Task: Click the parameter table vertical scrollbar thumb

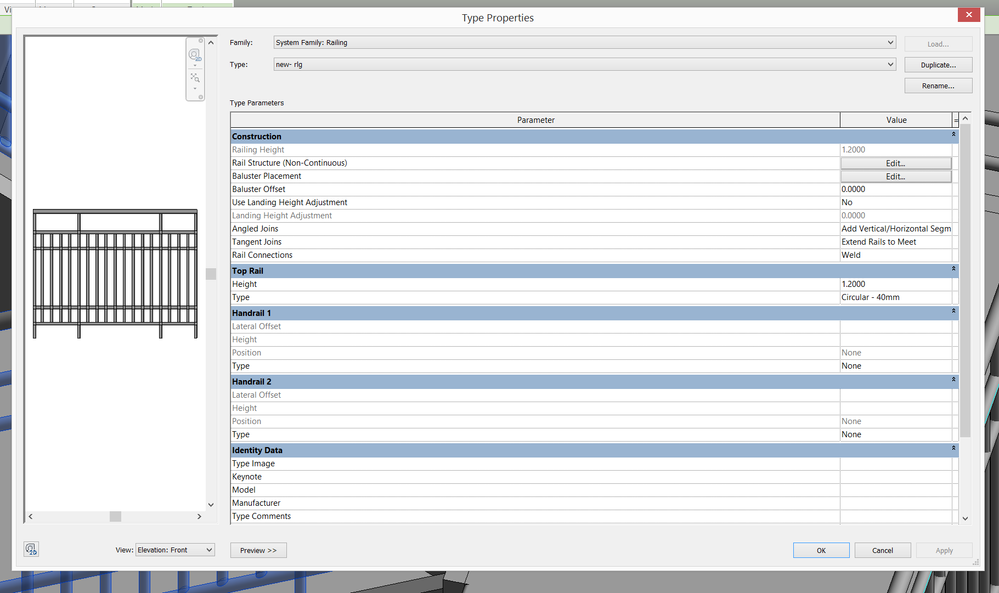Action: coord(965,281)
